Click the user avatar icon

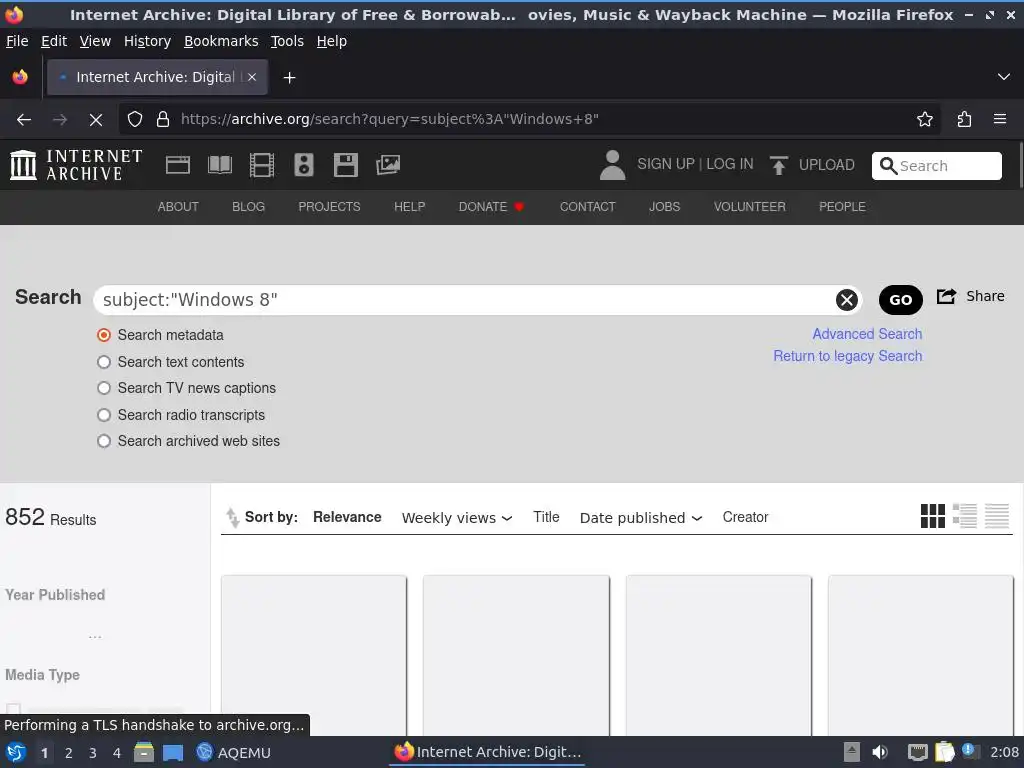click(x=612, y=165)
